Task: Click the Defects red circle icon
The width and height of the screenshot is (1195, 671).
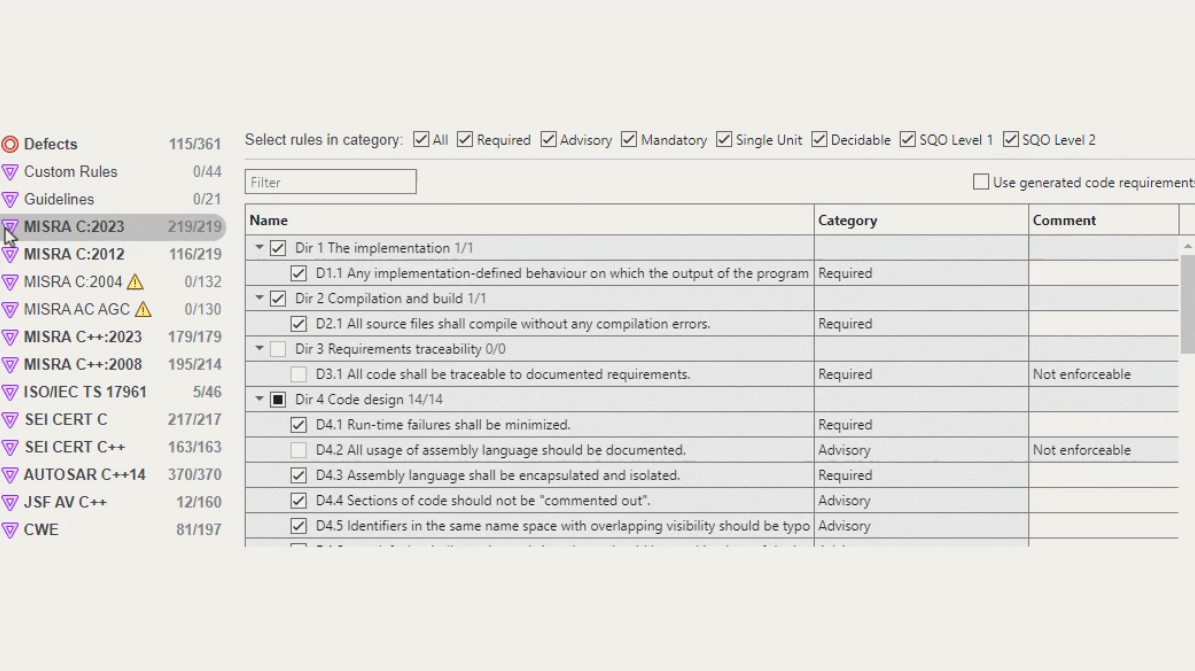Action: click(10, 144)
